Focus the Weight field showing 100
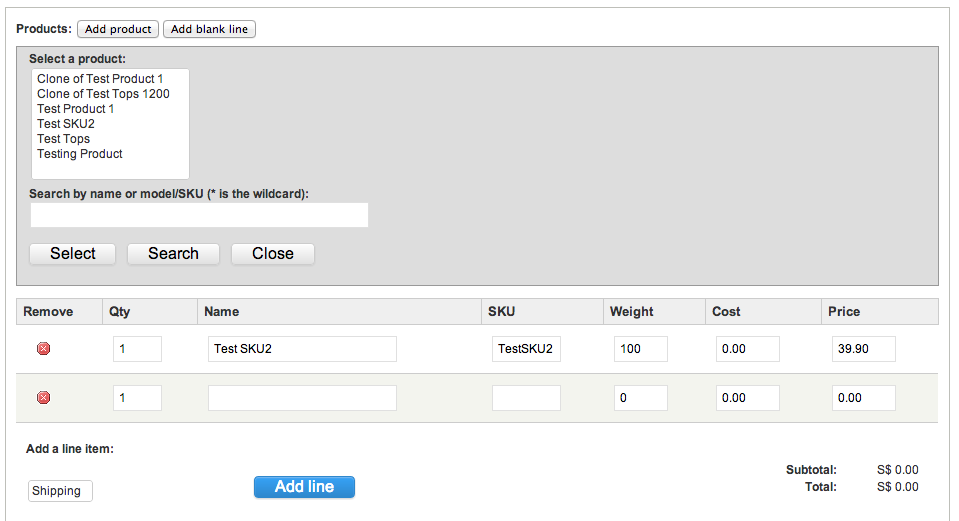 [640, 349]
